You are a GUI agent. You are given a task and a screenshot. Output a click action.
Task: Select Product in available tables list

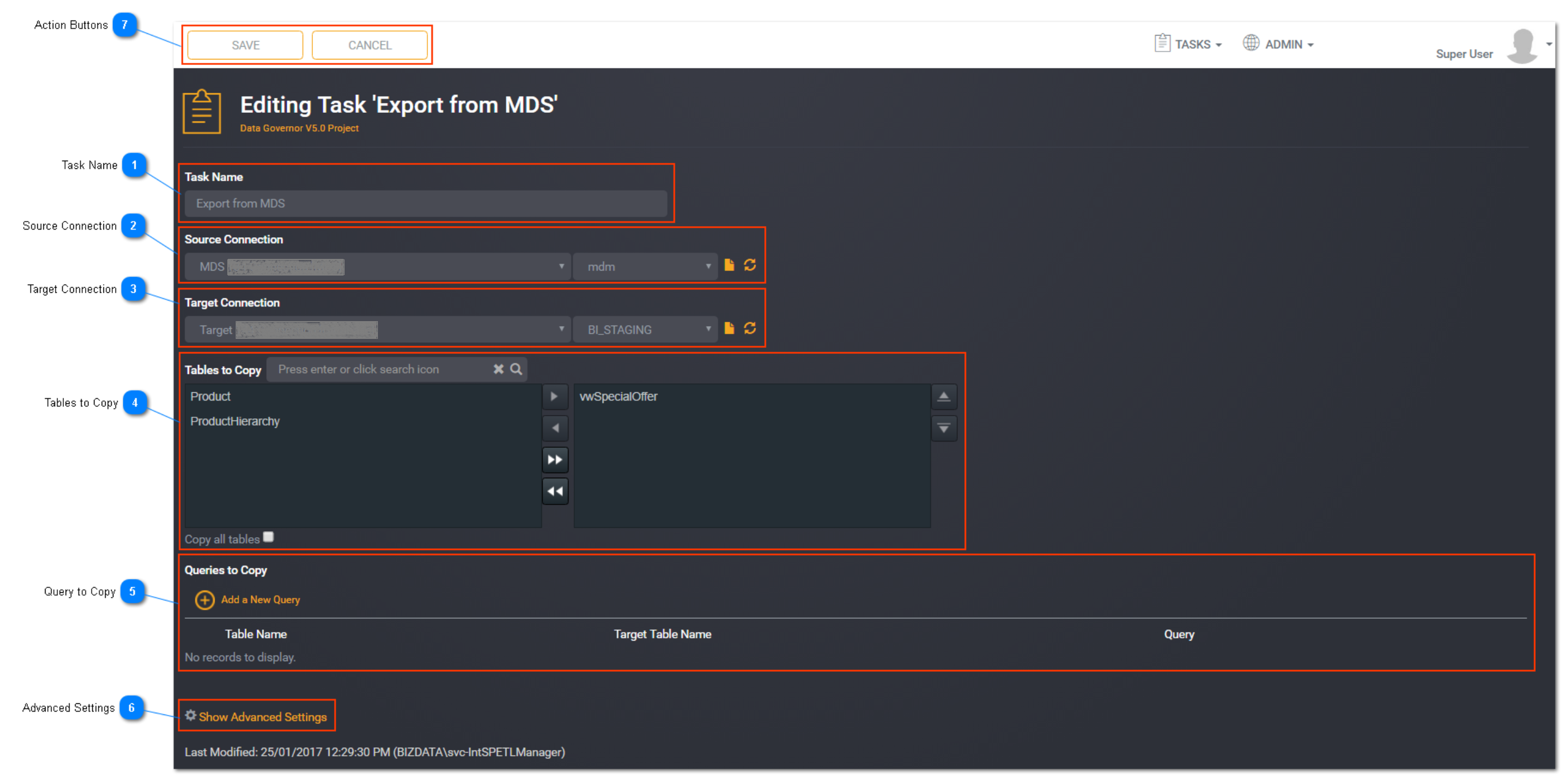click(x=211, y=397)
